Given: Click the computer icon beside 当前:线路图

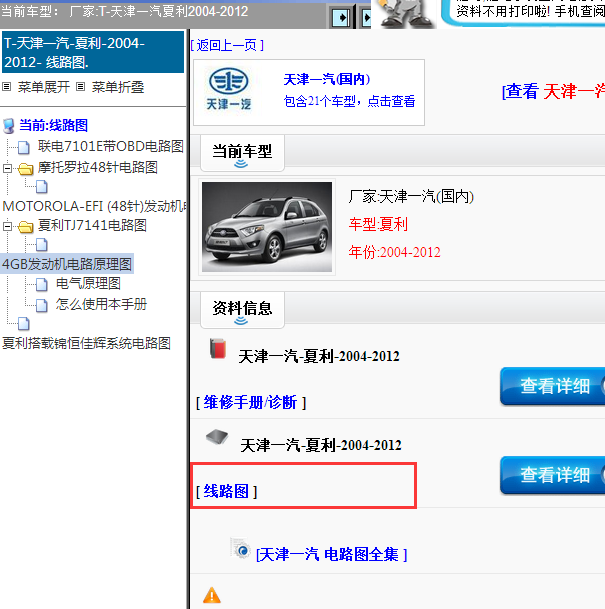Looking at the screenshot, I should tap(8, 126).
